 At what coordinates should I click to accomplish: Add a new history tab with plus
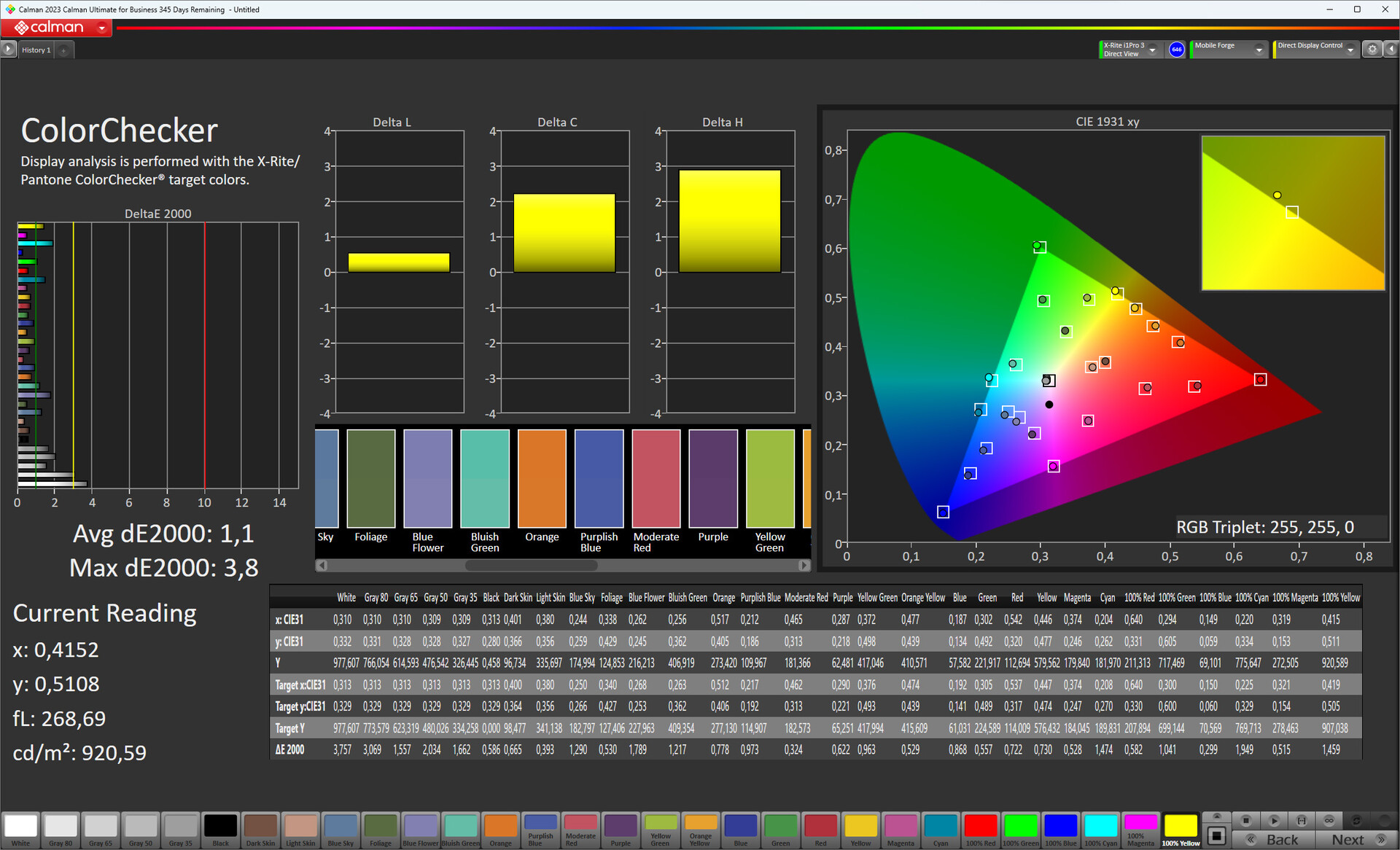click(64, 50)
